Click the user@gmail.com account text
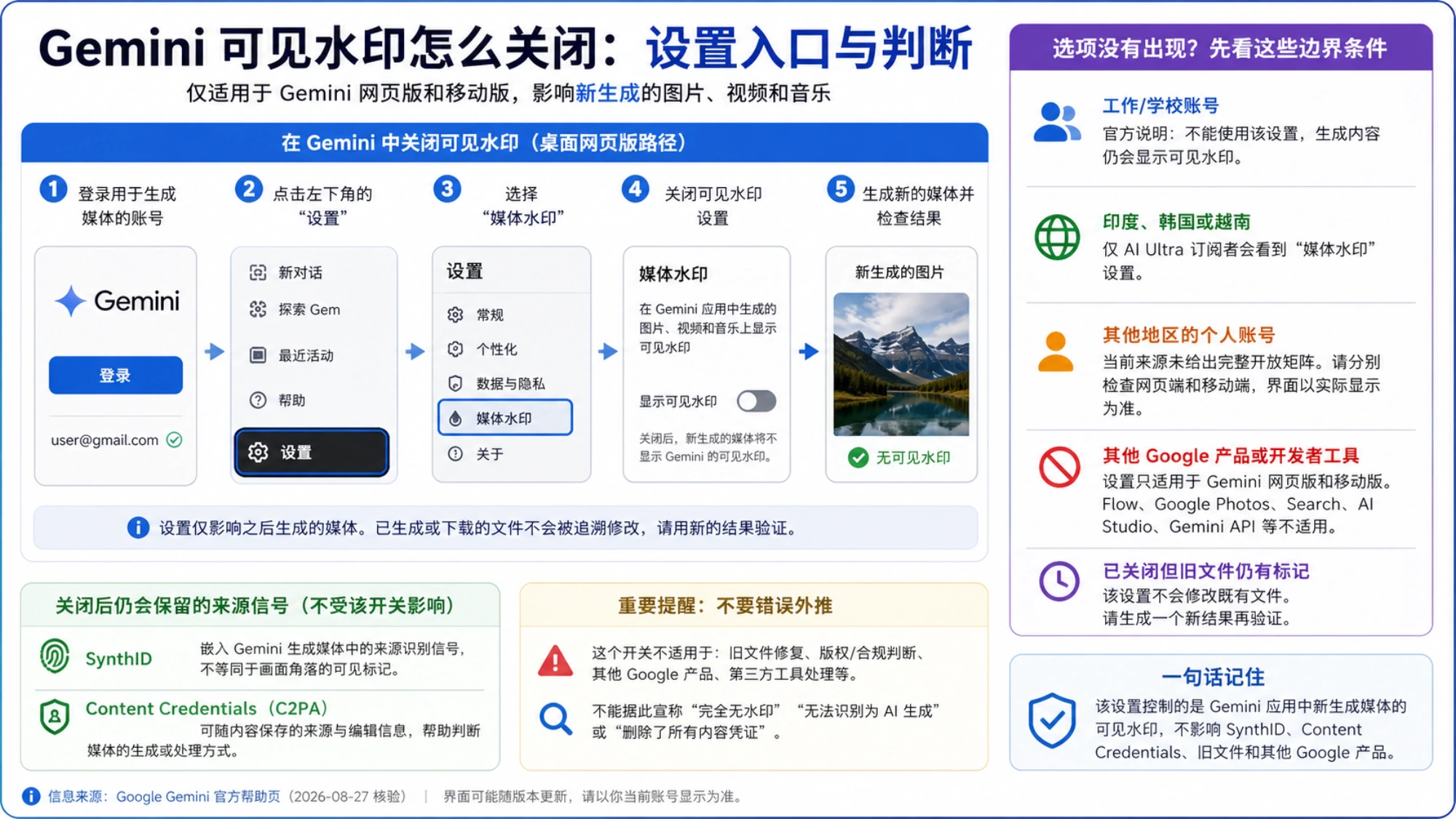The height and width of the screenshot is (819, 1456). [105, 440]
